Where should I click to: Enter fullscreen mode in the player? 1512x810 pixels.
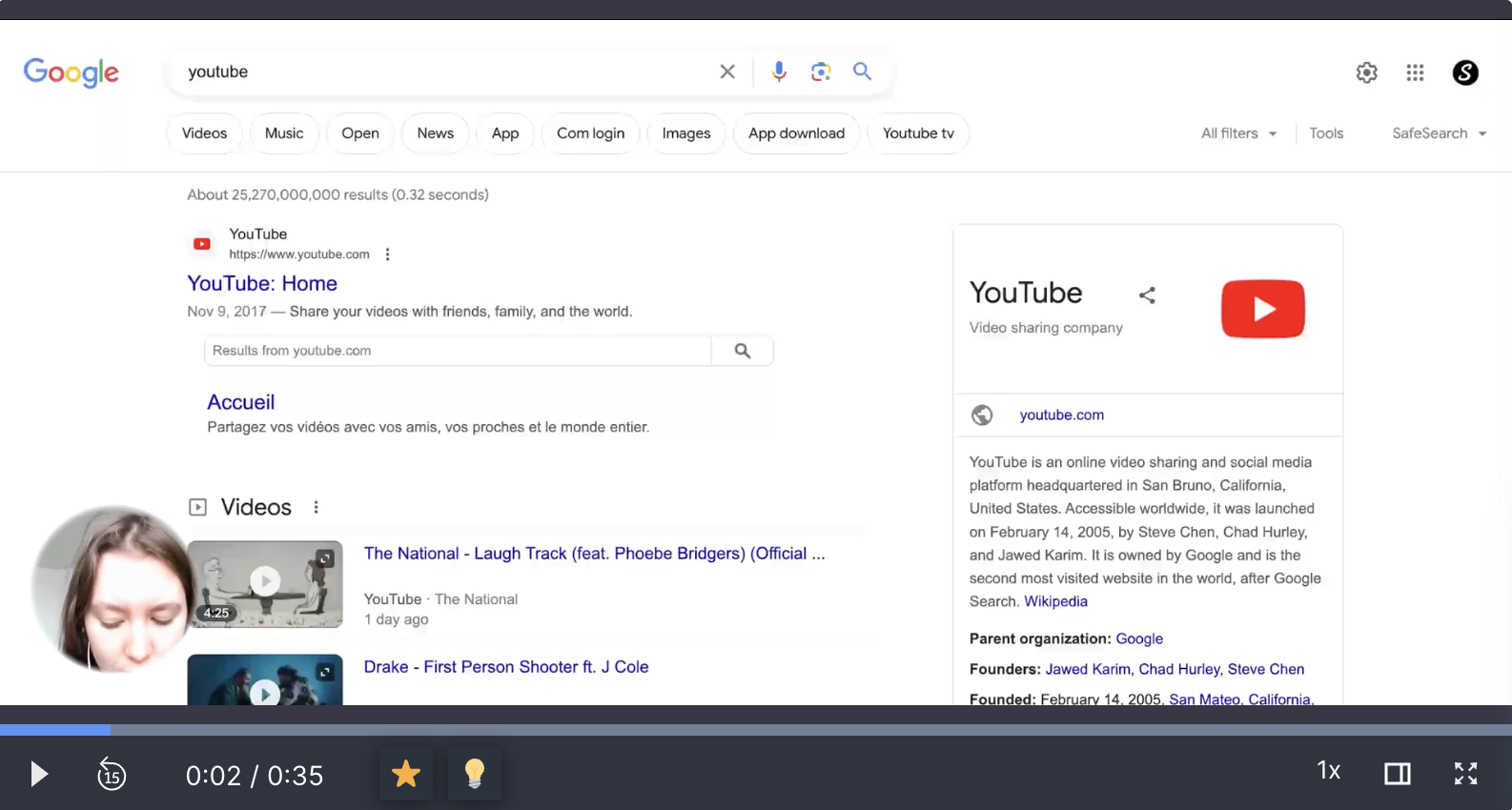(x=1466, y=774)
